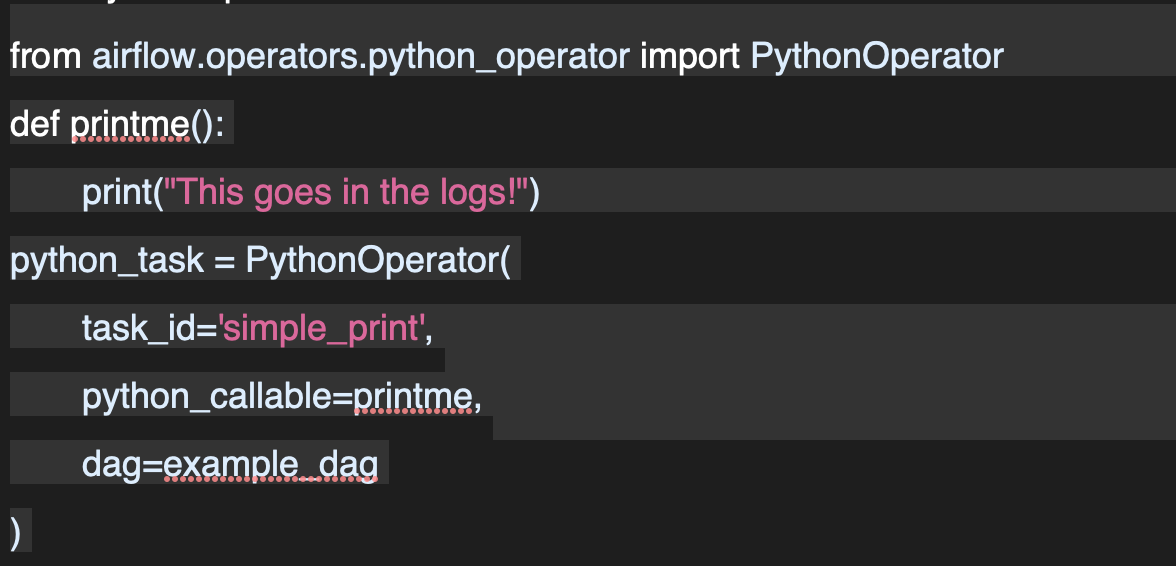The width and height of the screenshot is (1176, 566).
Task: Click the word 'from' in import line
Action: click(47, 56)
